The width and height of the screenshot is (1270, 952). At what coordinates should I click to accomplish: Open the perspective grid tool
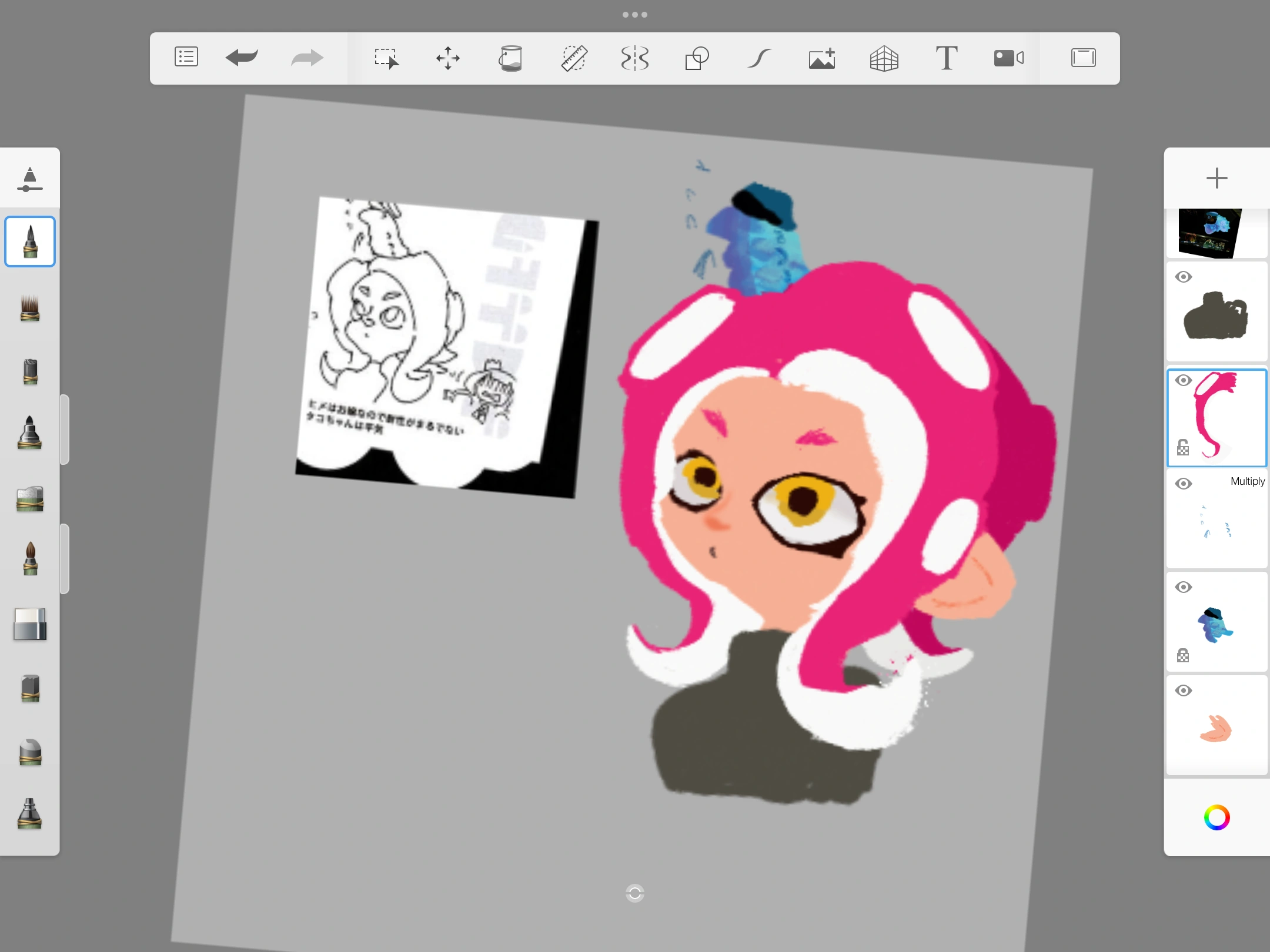[884, 58]
